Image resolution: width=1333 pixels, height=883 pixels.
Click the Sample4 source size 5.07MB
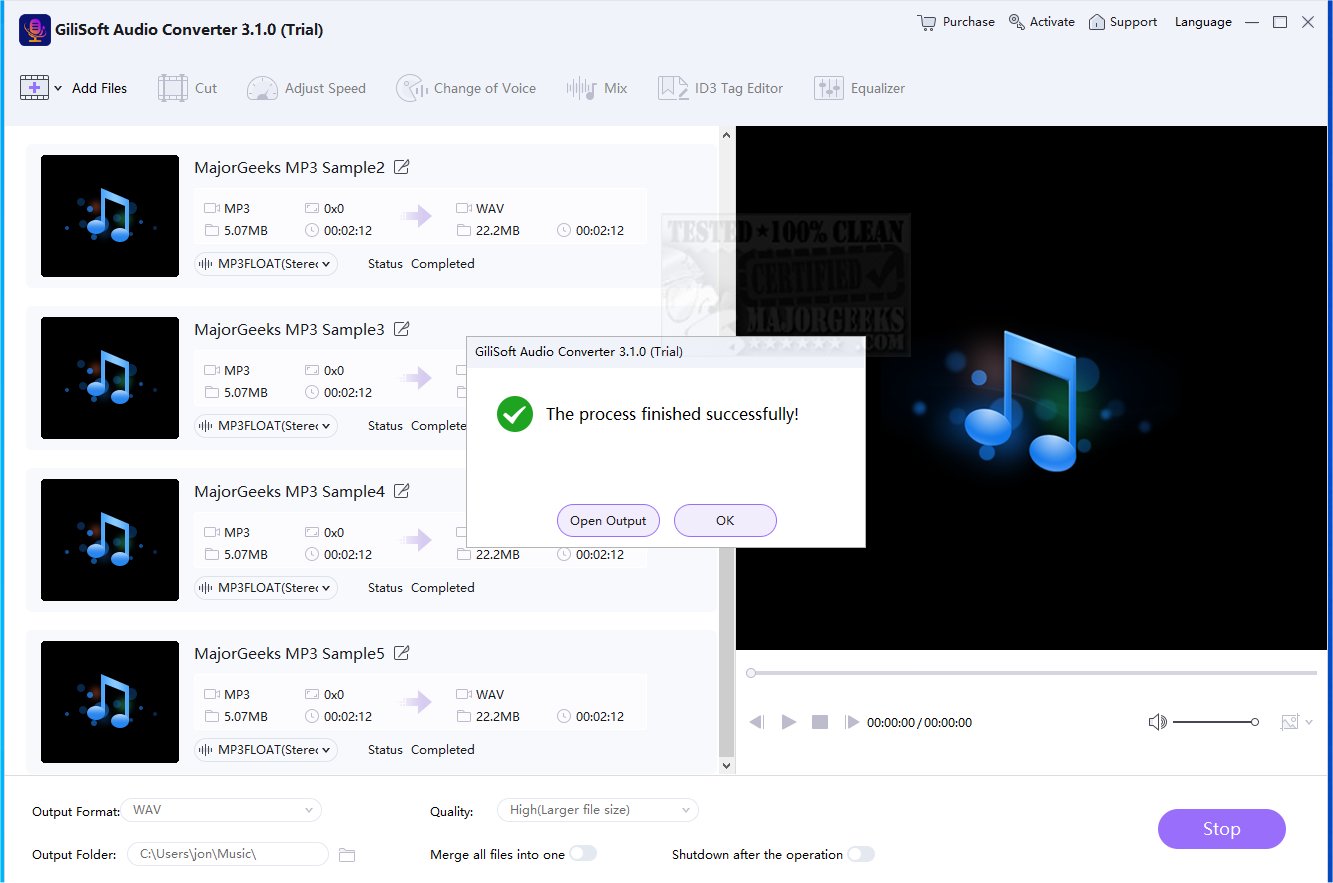coord(246,555)
